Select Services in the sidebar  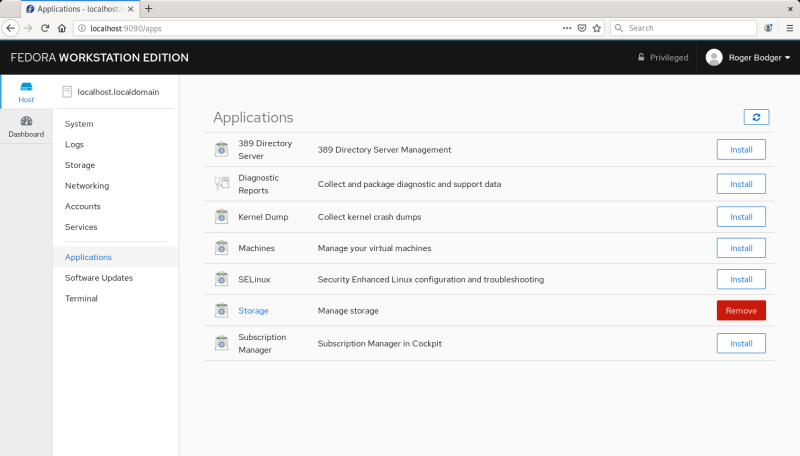tap(82, 227)
